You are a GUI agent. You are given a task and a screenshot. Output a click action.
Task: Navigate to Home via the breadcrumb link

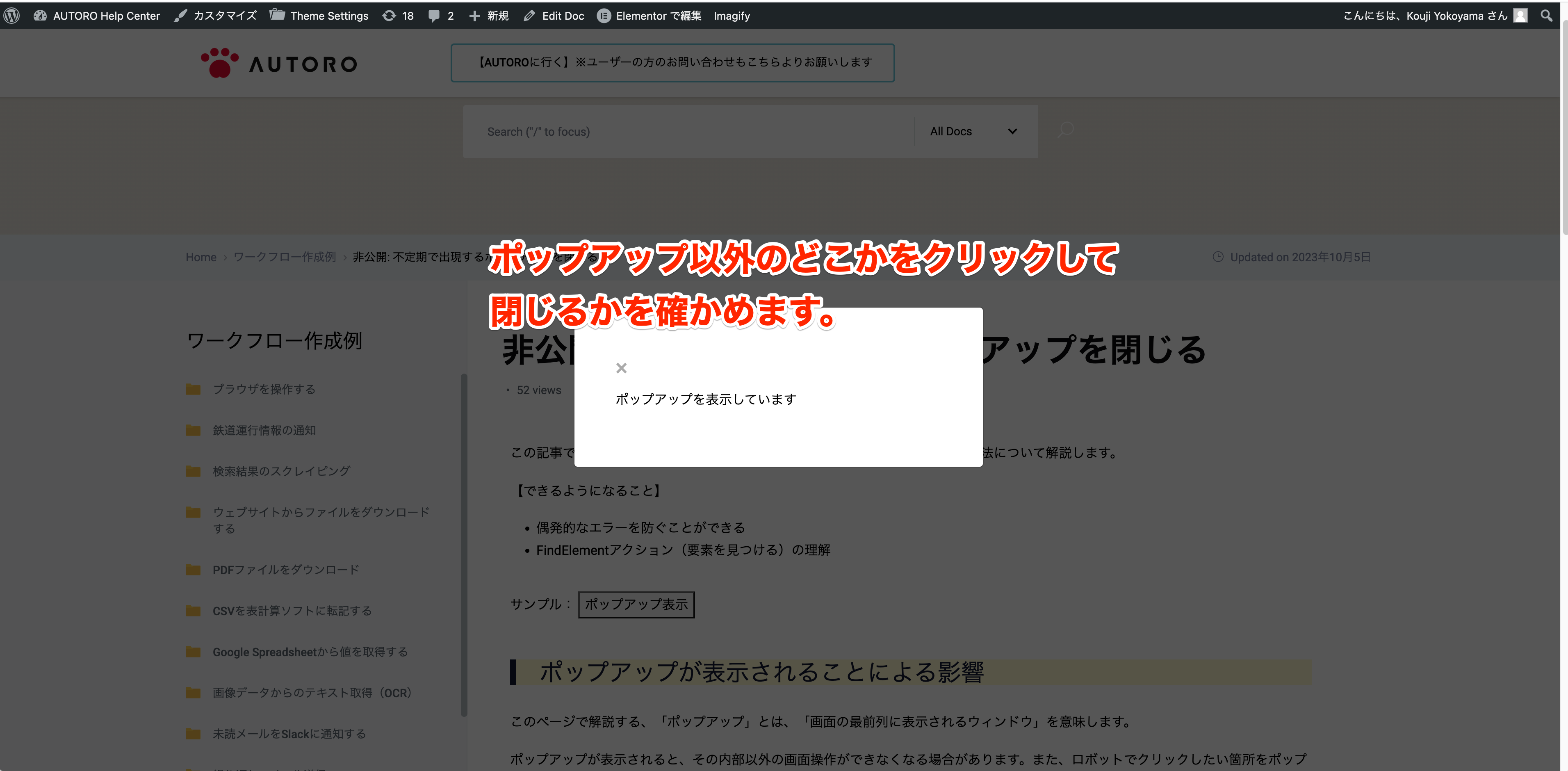(201, 256)
